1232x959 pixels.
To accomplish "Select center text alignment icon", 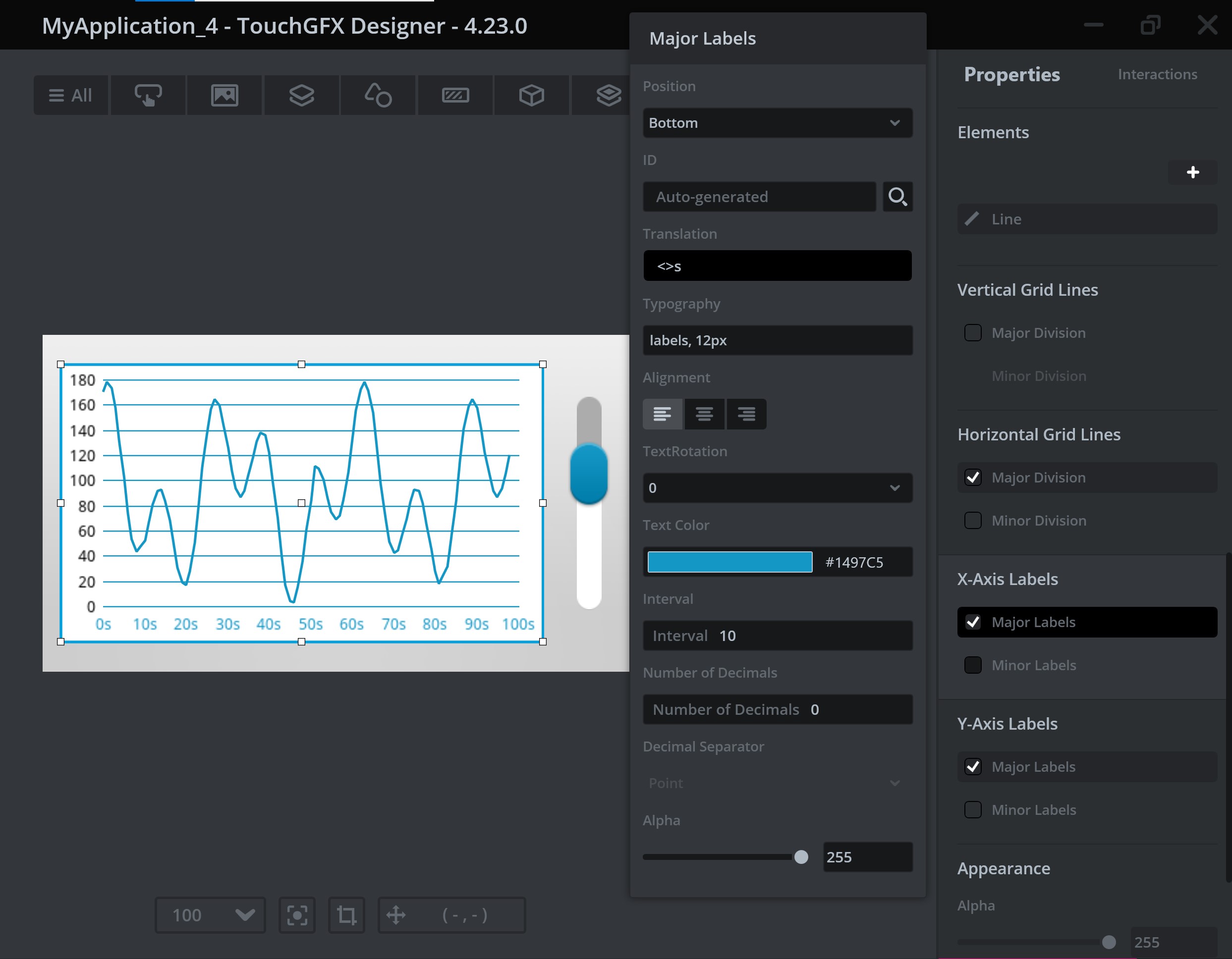I will click(704, 415).
